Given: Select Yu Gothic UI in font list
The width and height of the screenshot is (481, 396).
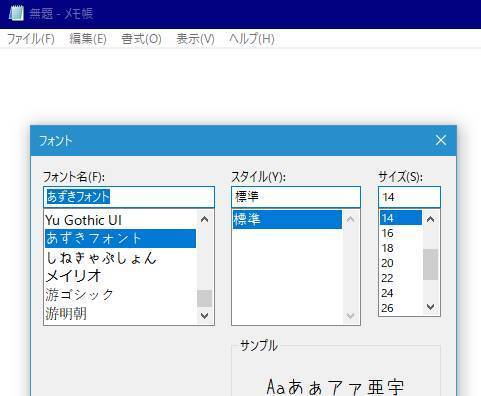Looking at the screenshot, I should (x=120, y=220).
